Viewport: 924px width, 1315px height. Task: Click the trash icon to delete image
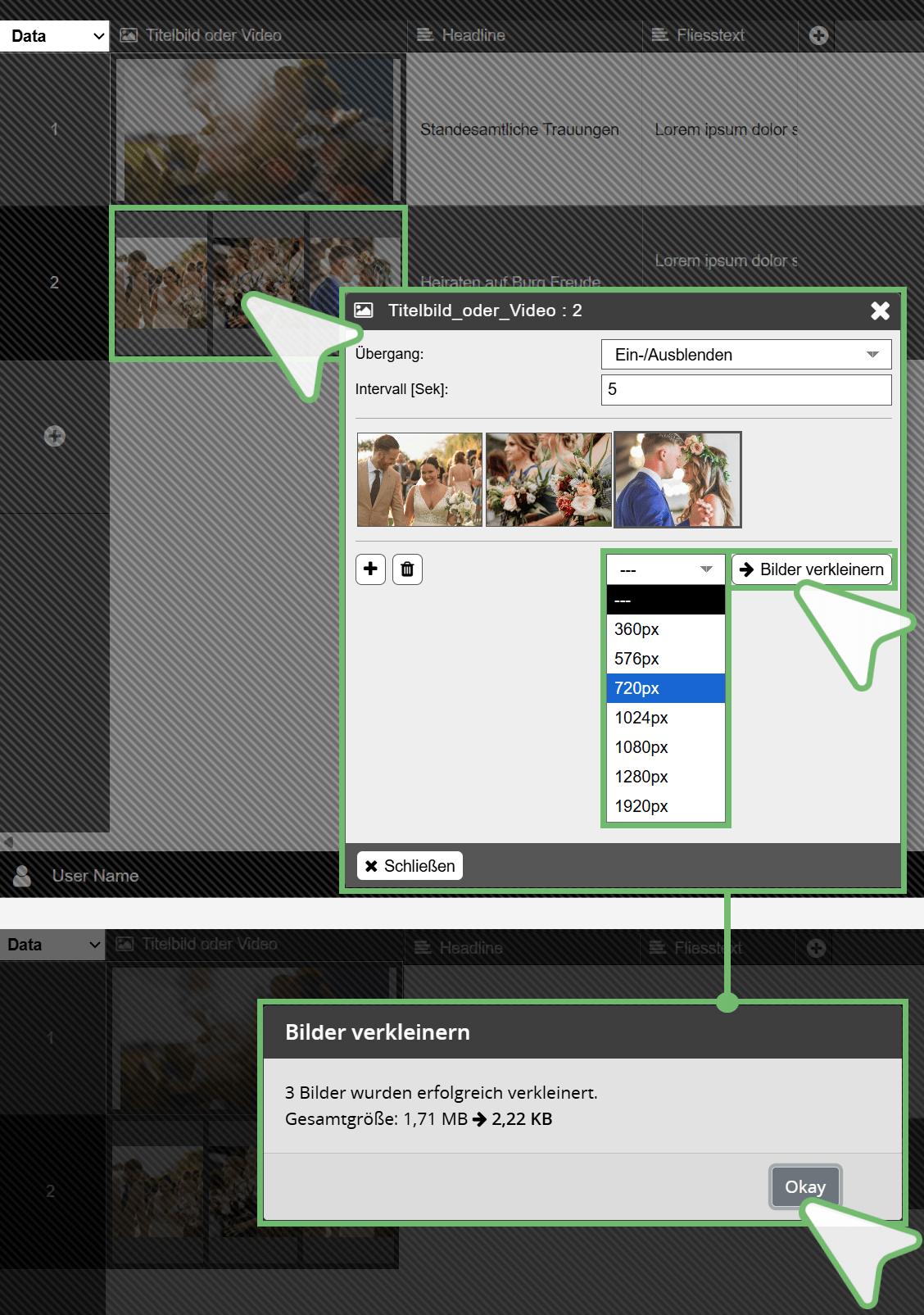pos(407,569)
